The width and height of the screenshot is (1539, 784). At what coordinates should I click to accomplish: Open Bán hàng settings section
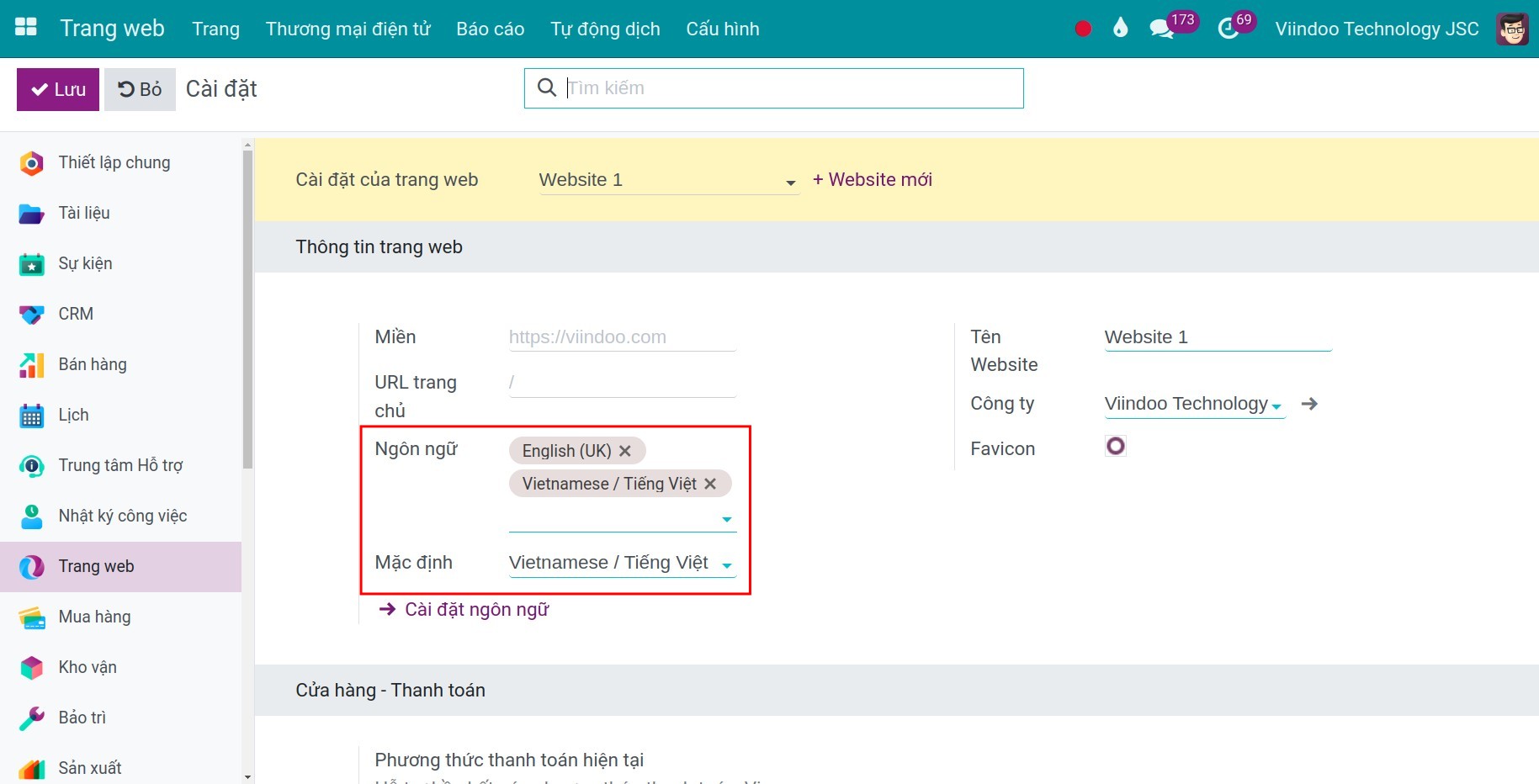(121, 364)
